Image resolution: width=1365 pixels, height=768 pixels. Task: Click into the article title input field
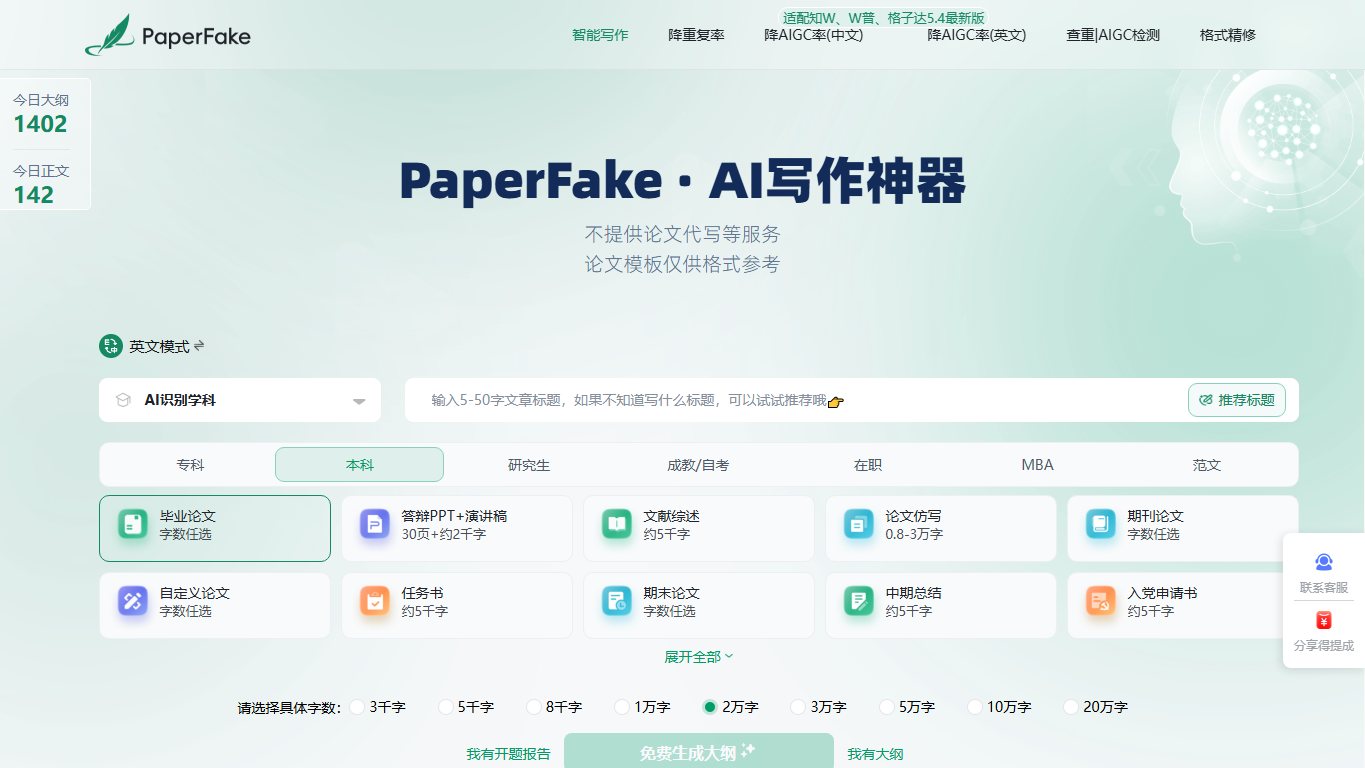click(x=795, y=400)
